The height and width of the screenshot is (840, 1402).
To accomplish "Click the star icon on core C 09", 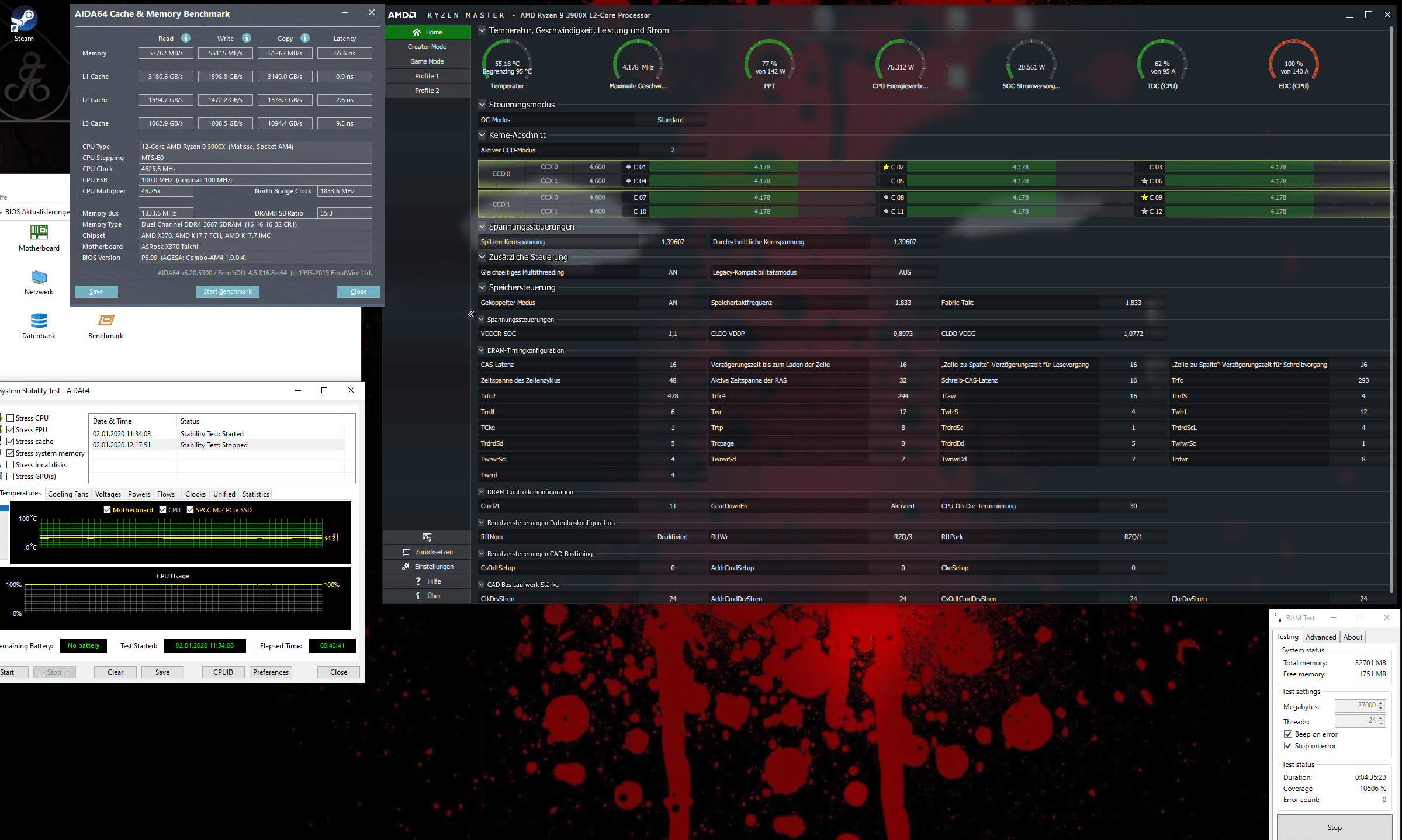I will [x=1144, y=197].
